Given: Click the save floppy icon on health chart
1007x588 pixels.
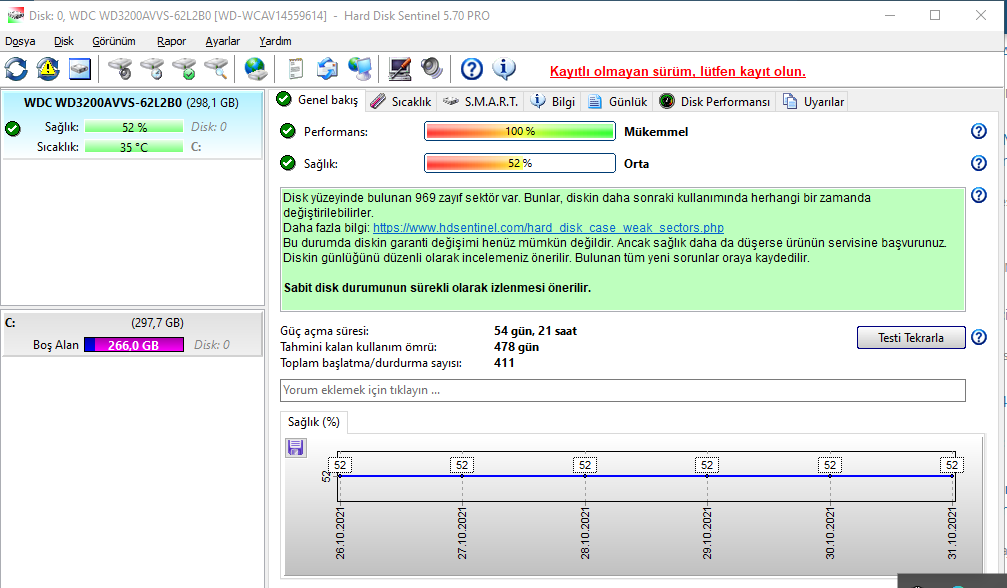Looking at the screenshot, I should pos(295,447).
